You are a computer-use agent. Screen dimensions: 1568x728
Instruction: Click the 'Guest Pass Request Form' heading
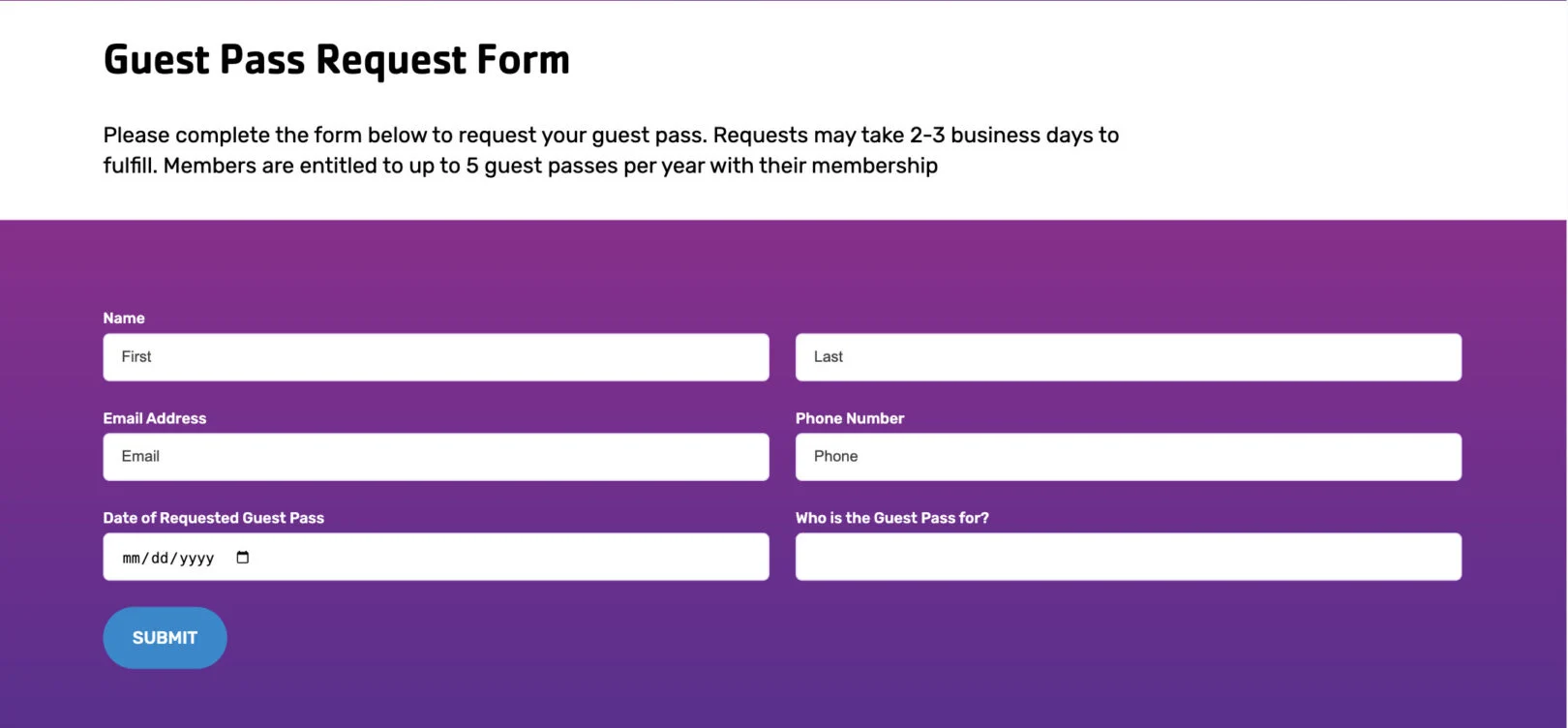click(336, 60)
